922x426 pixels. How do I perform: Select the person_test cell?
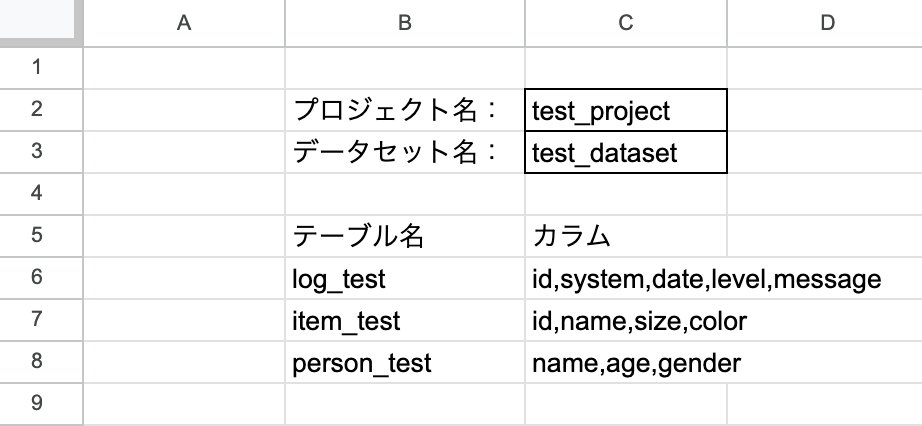point(404,363)
